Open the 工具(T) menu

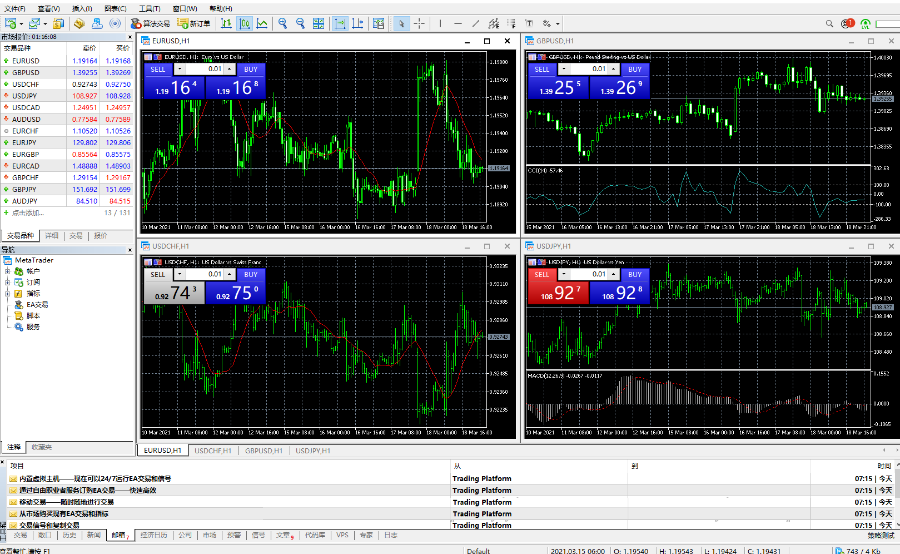point(149,7)
